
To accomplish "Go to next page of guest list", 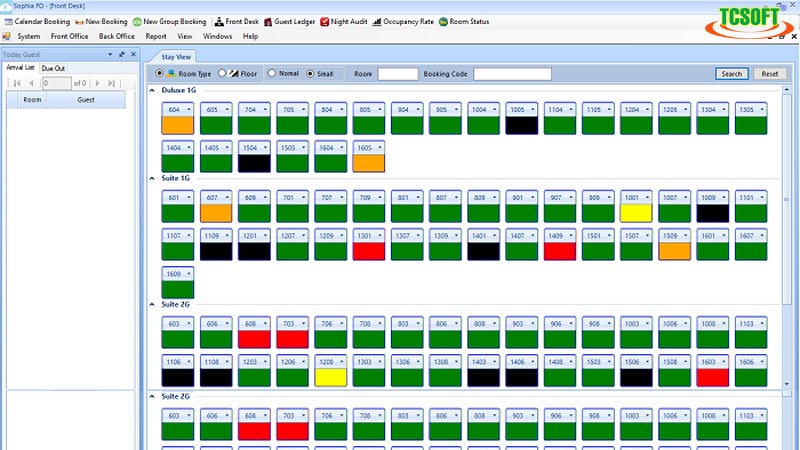I will [x=97, y=83].
